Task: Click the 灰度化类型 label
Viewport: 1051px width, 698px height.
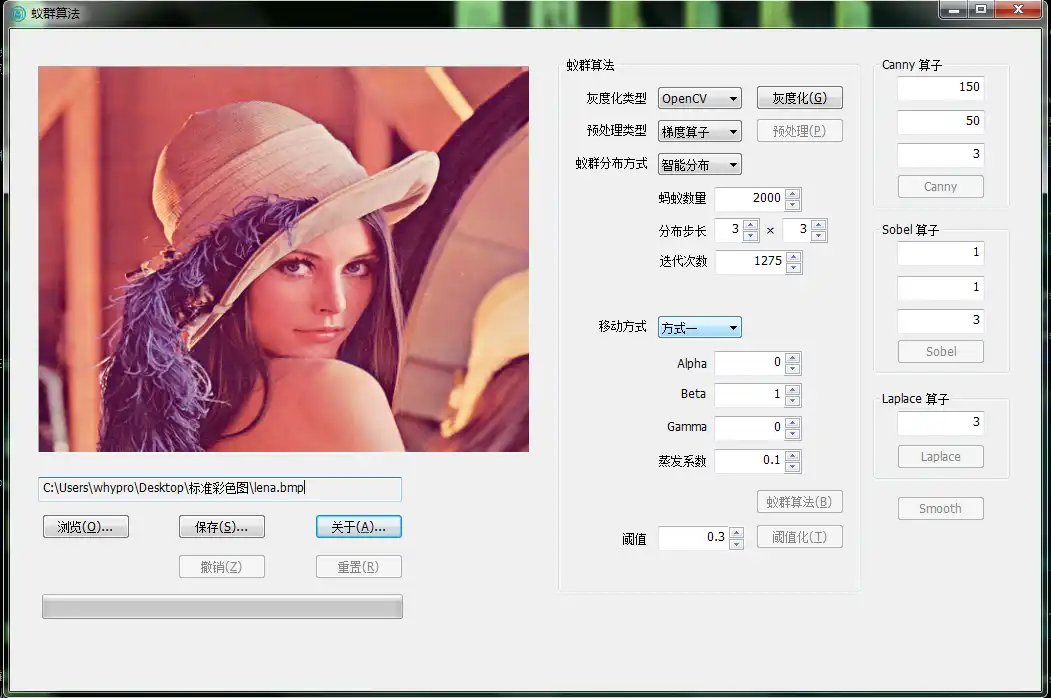Action: [x=616, y=99]
